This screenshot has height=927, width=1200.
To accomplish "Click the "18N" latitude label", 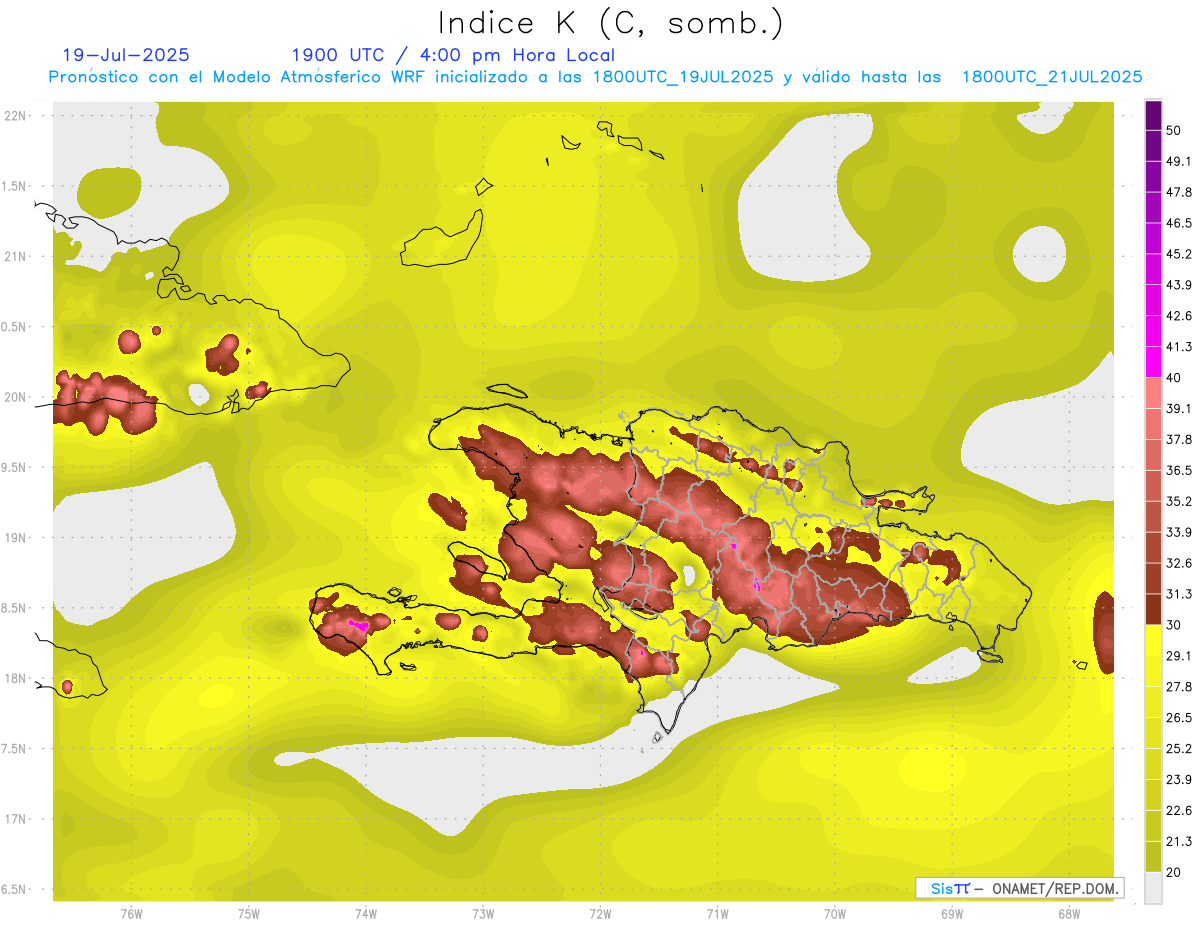I will tap(15, 678).
